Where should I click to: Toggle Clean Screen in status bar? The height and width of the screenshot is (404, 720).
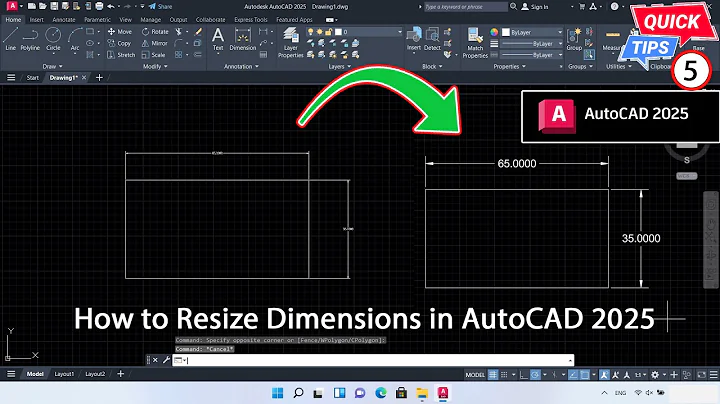pos(701,375)
